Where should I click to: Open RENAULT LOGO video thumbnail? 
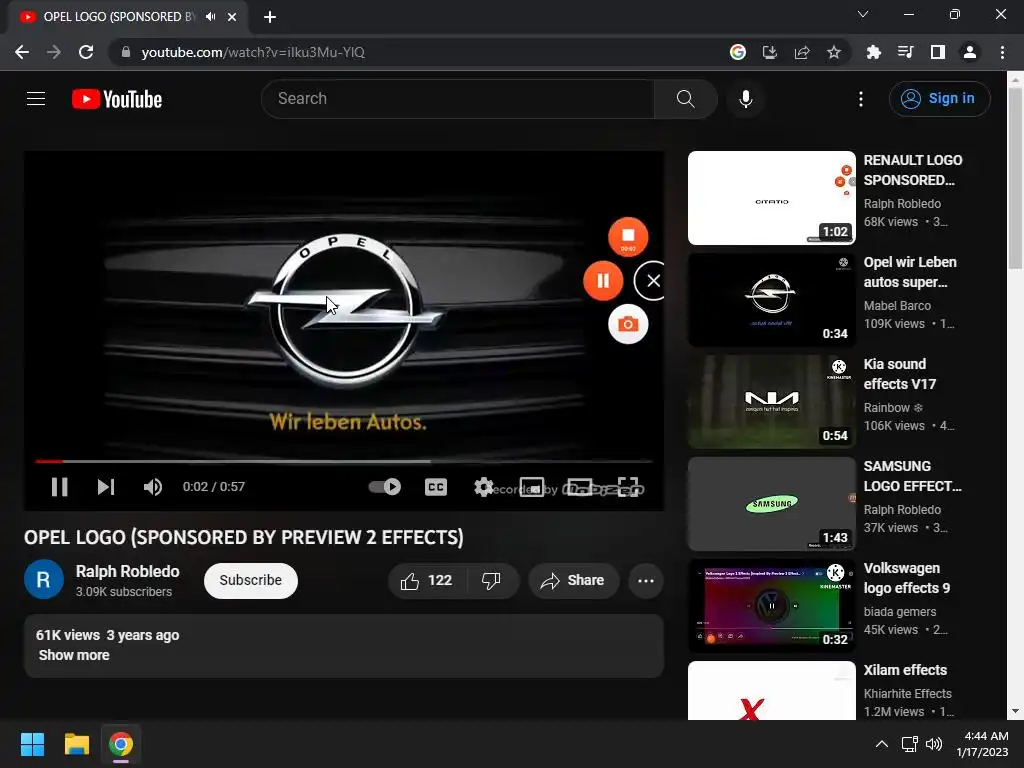click(771, 198)
